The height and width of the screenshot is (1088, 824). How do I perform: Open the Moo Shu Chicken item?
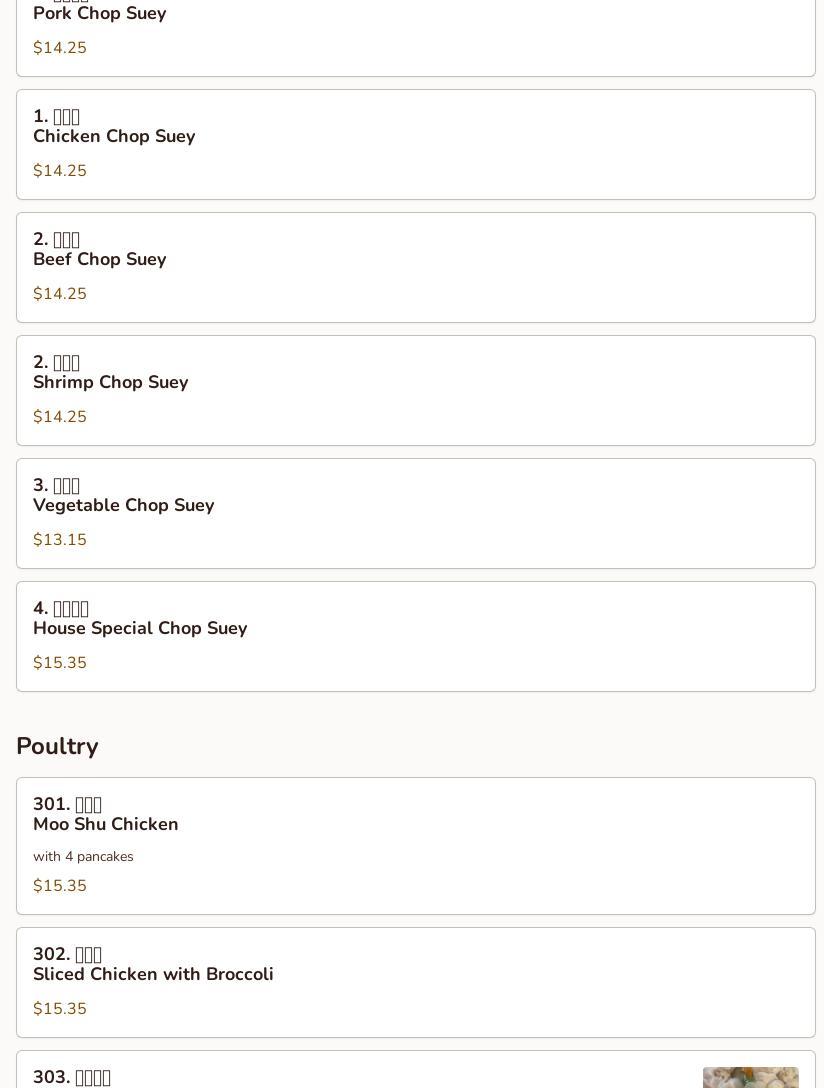(106, 824)
